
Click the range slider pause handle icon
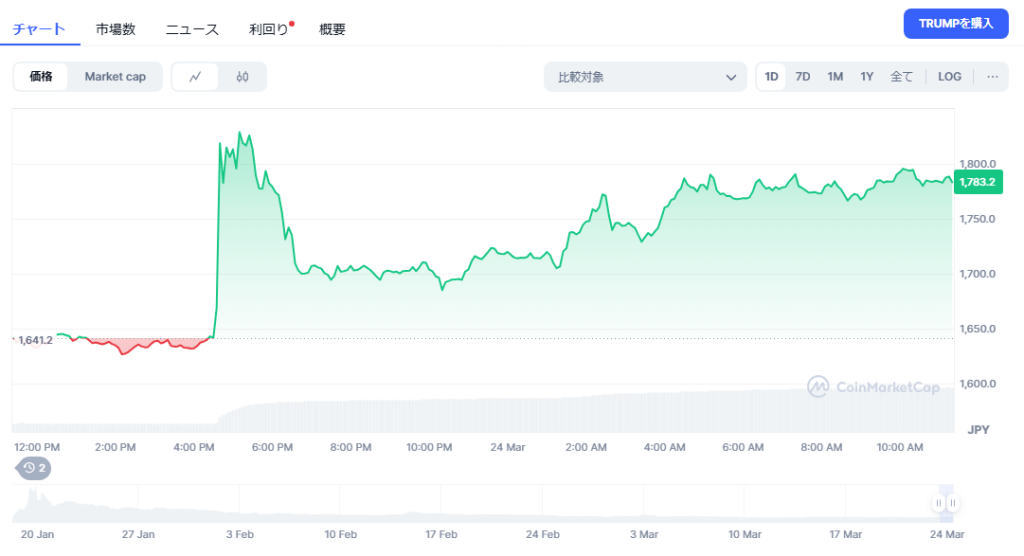coord(946,503)
